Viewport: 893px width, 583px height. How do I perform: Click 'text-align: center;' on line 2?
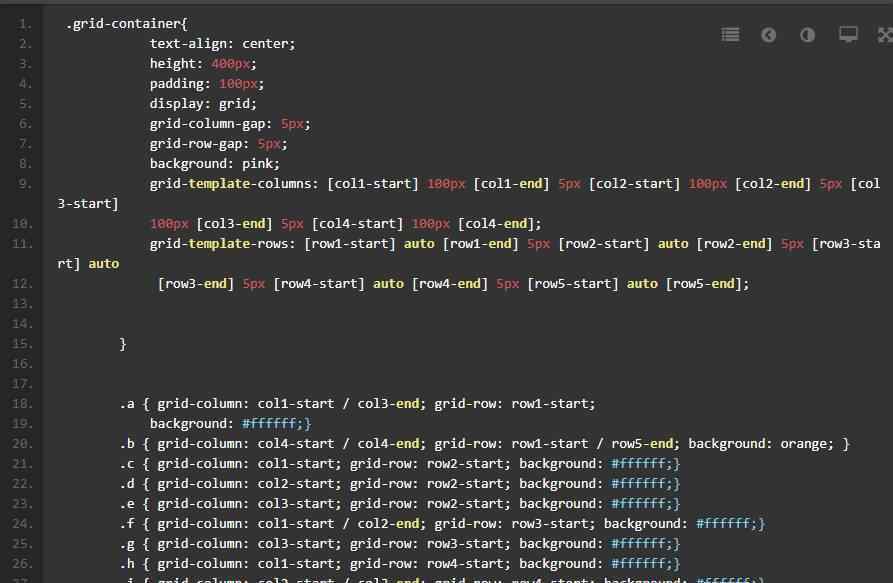pos(222,44)
